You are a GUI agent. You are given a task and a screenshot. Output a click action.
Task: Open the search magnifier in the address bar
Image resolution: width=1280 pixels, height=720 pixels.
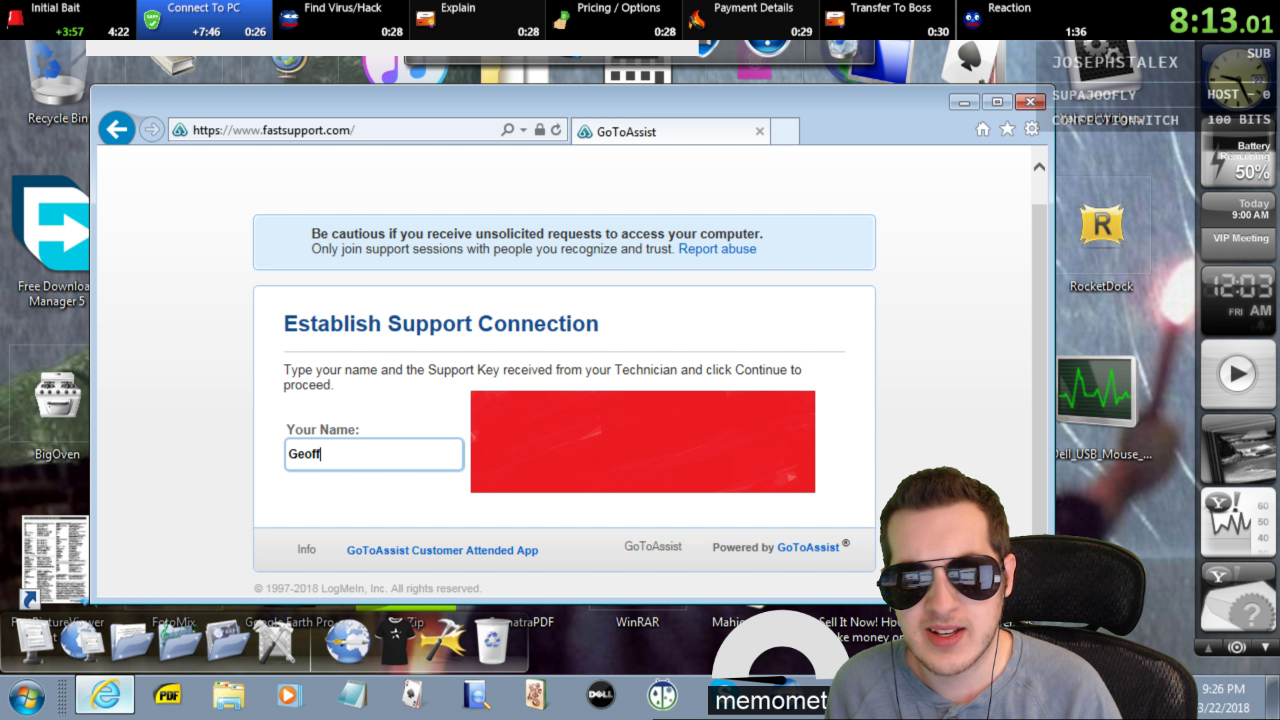tap(507, 130)
